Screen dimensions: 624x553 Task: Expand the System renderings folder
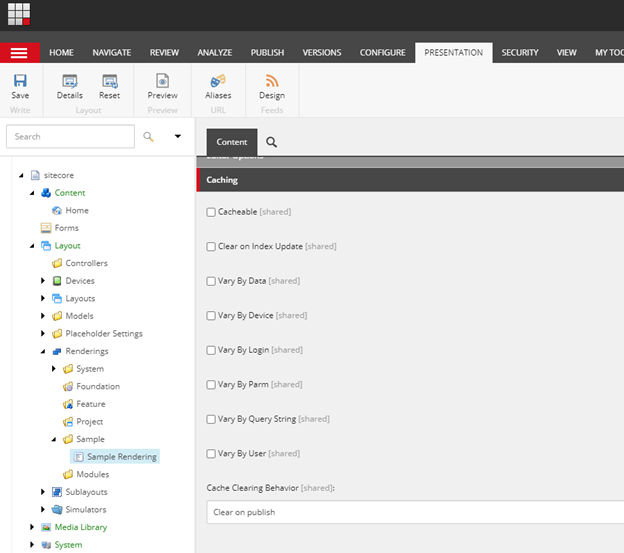[x=54, y=369]
